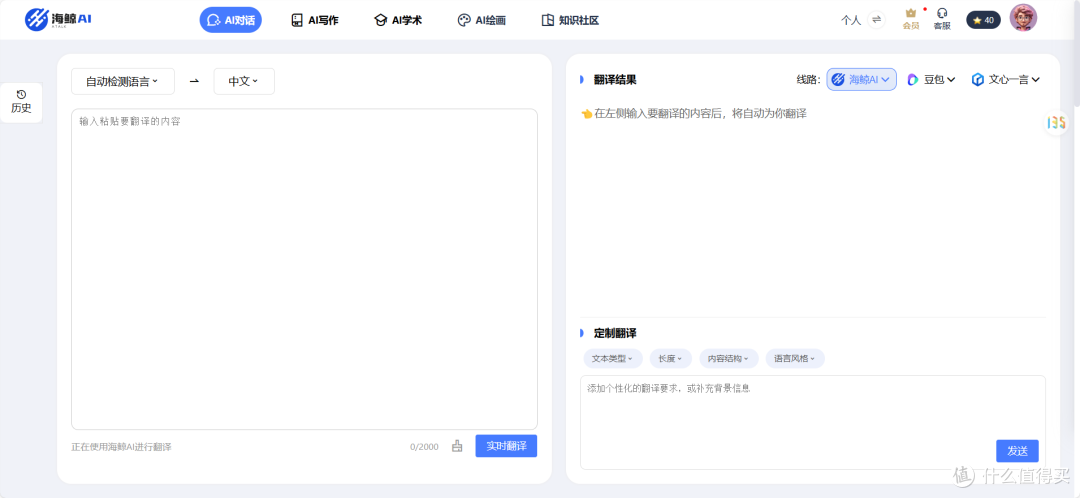The height and width of the screenshot is (498, 1080).
Task: Expand the 长度 option
Action: coord(670,359)
